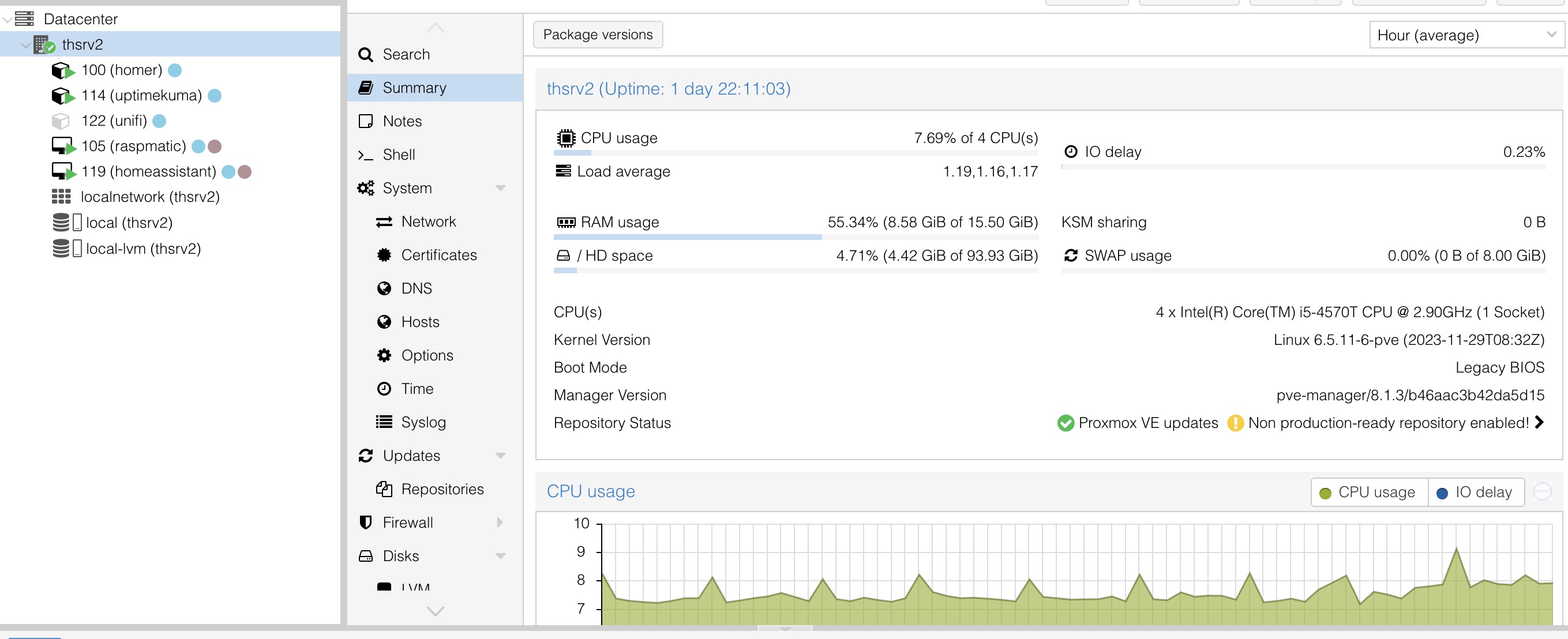Click the Package versions button
The image size is (1568, 639).
tap(597, 35)
